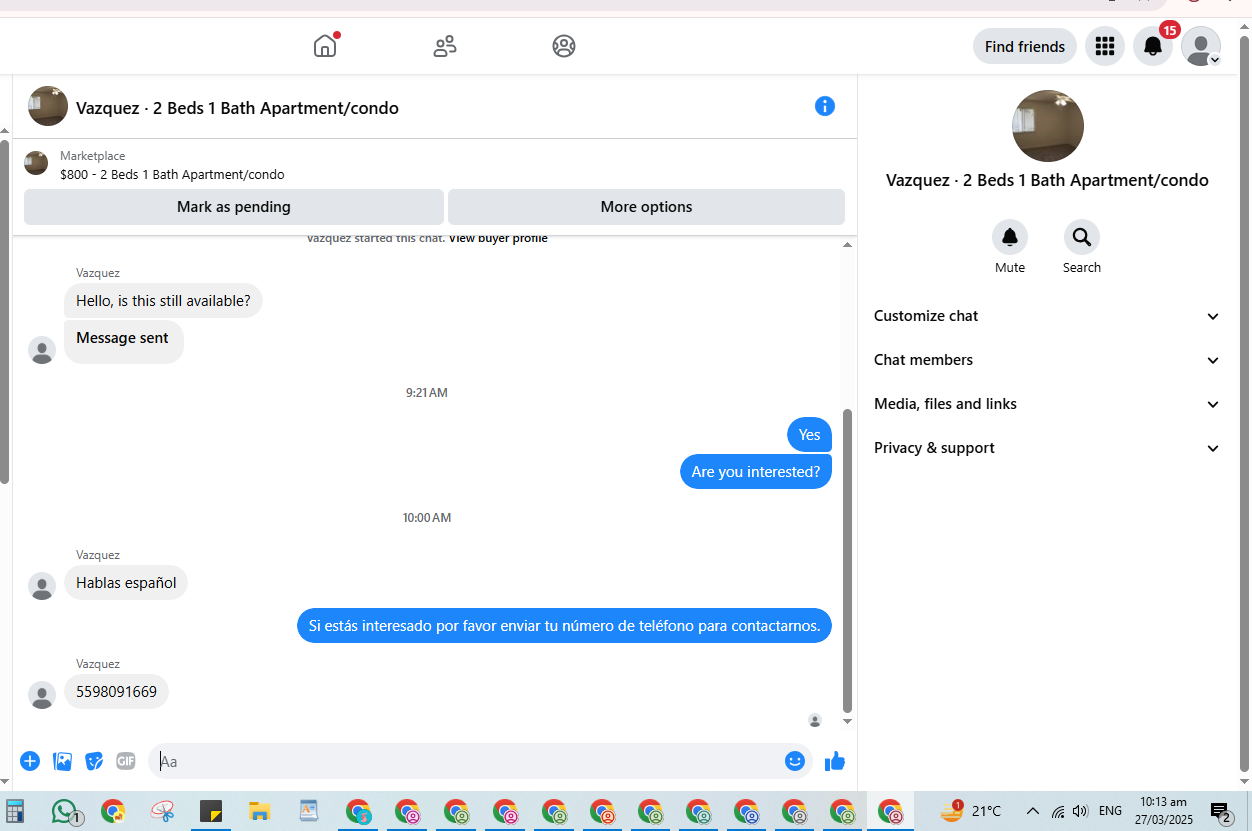The width and height of the screenshot is (1252, 831).
Task: Attach a photo using the image icon
Action: (x=62, y=761)
